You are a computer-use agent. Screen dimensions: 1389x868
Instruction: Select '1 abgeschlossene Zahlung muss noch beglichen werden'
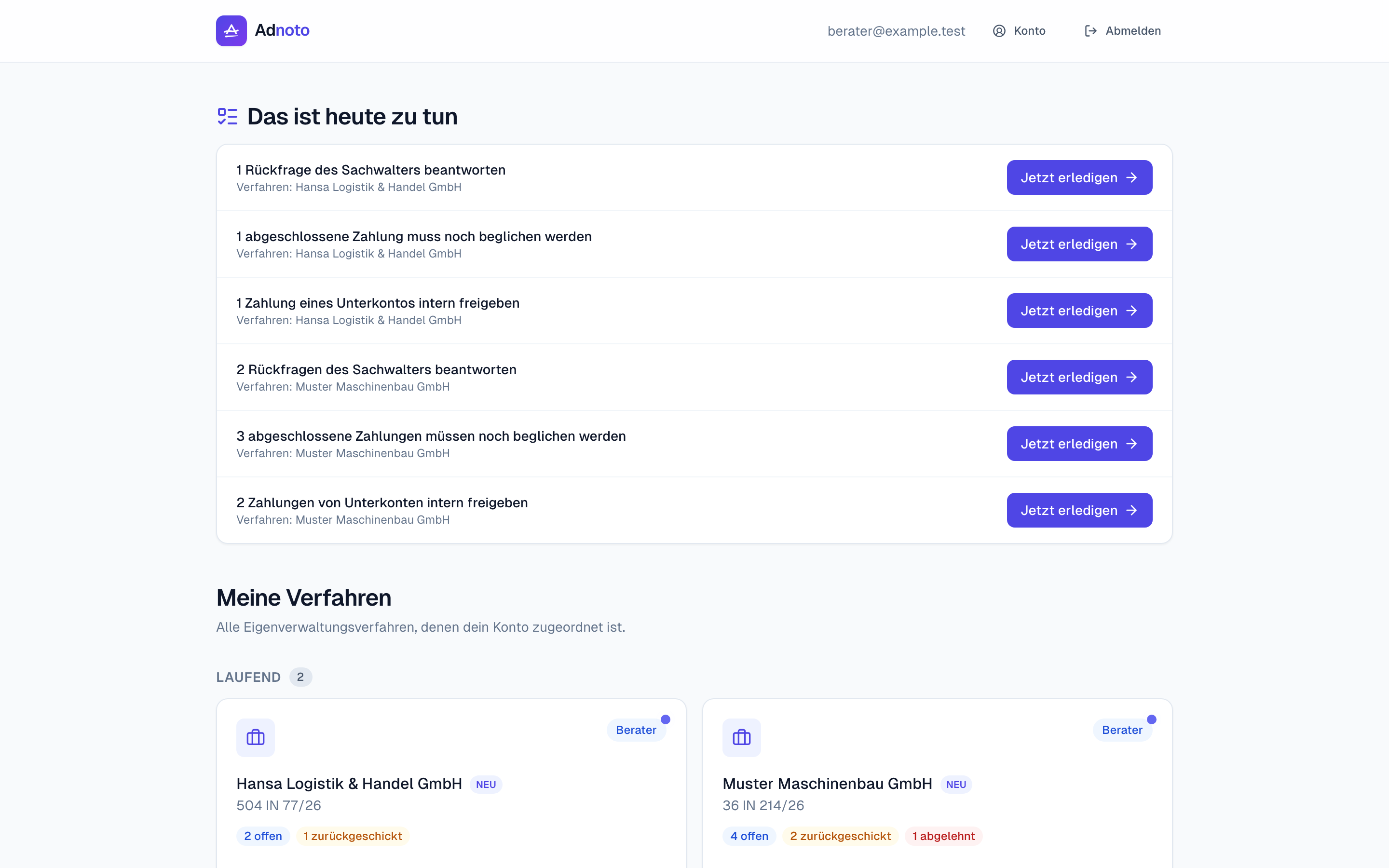(414, 236)
